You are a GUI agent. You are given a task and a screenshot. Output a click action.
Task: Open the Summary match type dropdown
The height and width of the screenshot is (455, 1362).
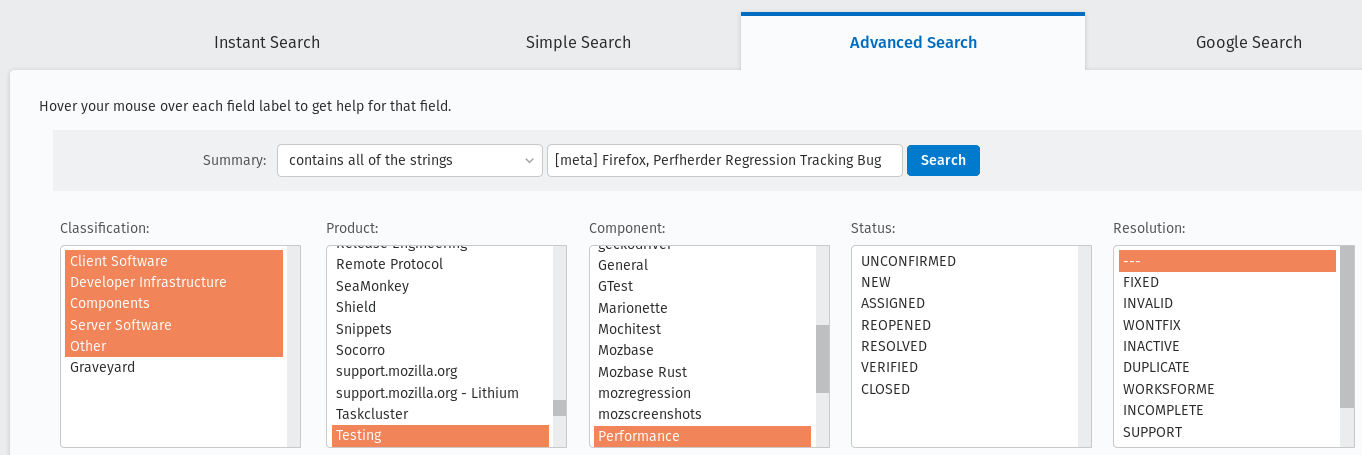tap(410, 160)
